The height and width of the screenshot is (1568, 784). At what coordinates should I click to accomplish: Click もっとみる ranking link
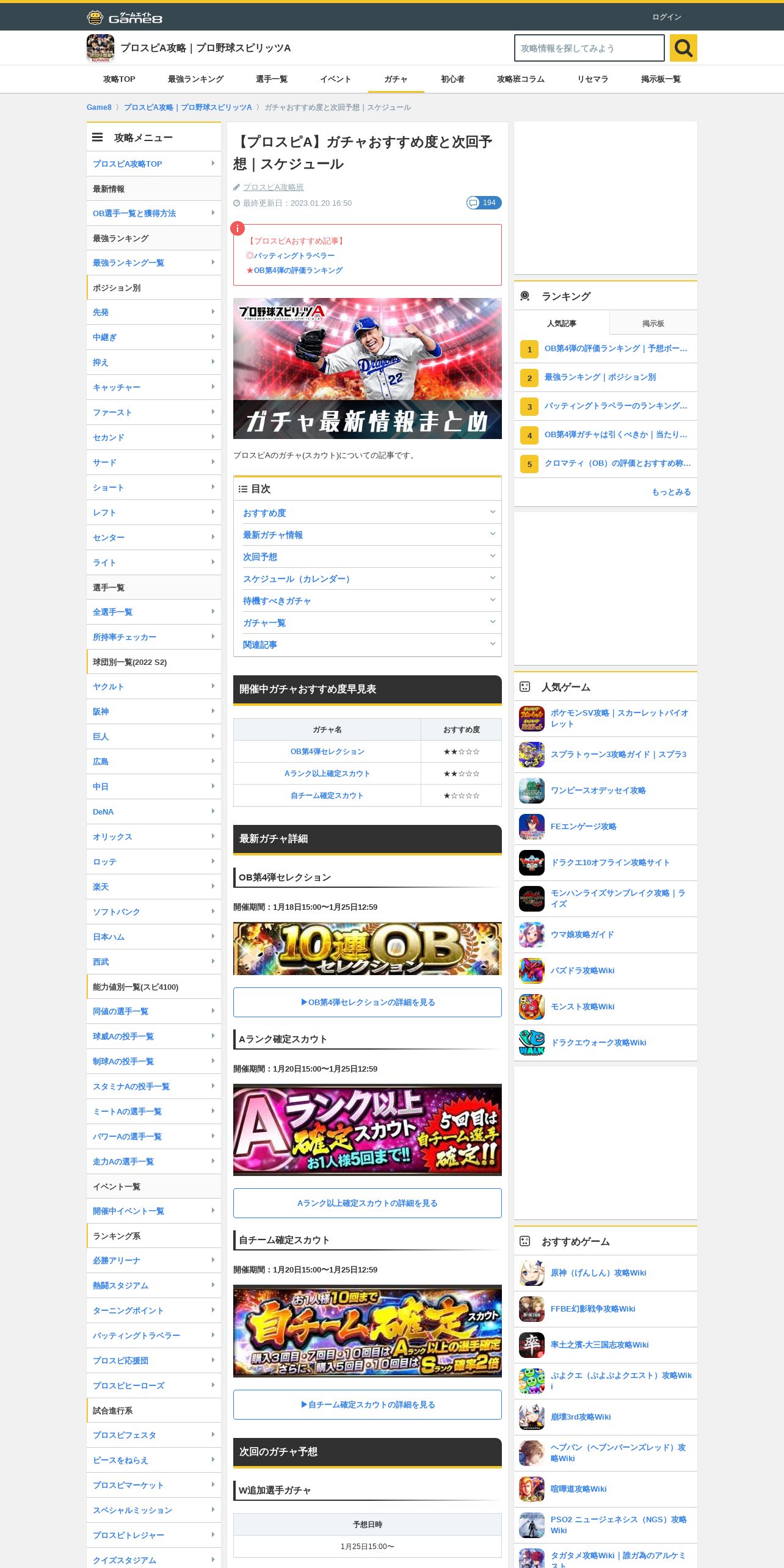[x=671, y=492]
